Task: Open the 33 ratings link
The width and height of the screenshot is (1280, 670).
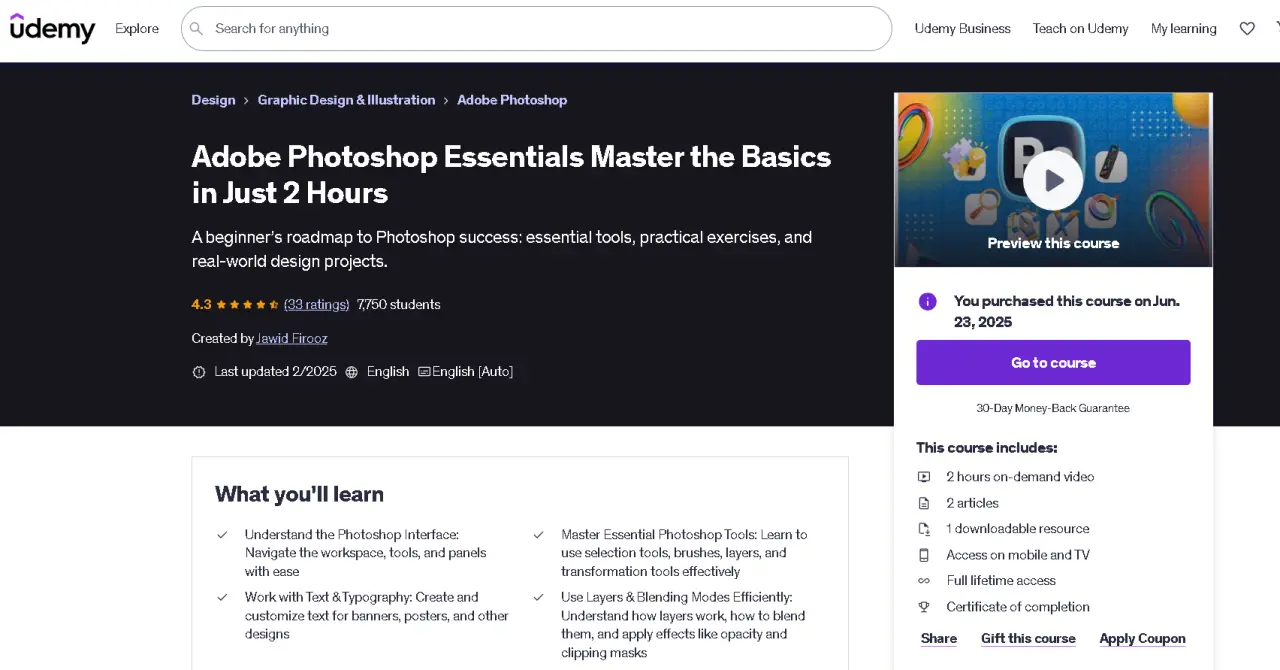Action: click(x=316, y=305)
